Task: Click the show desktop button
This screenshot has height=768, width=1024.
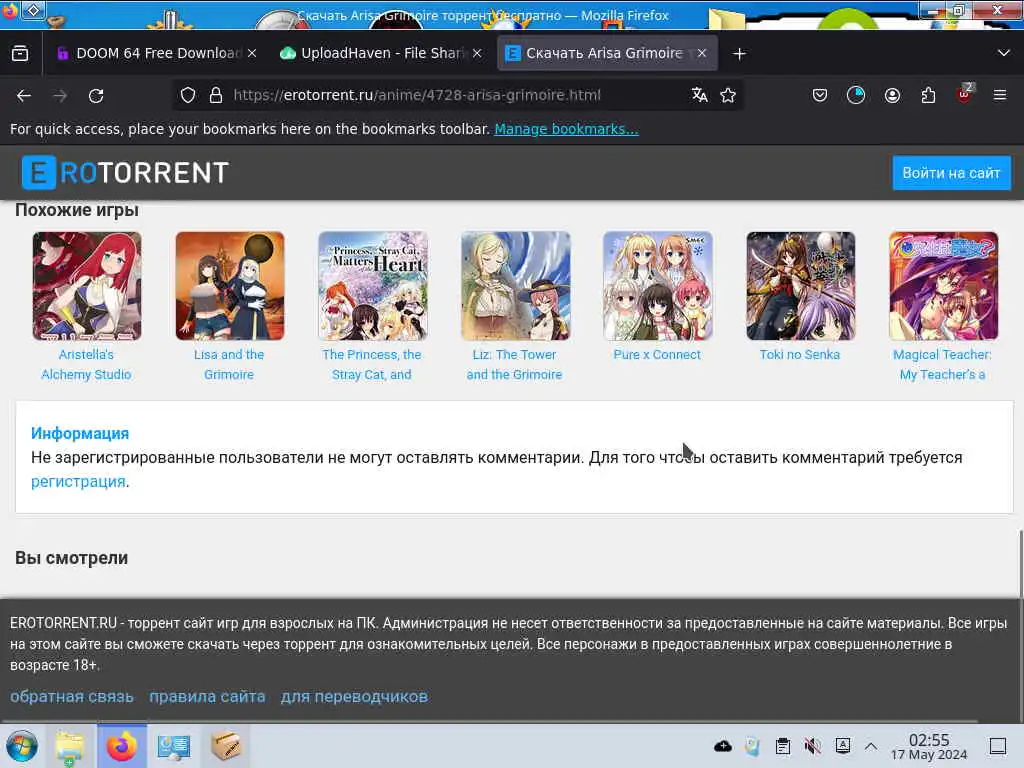Action: pyautogui.click(x=998, y=746)
